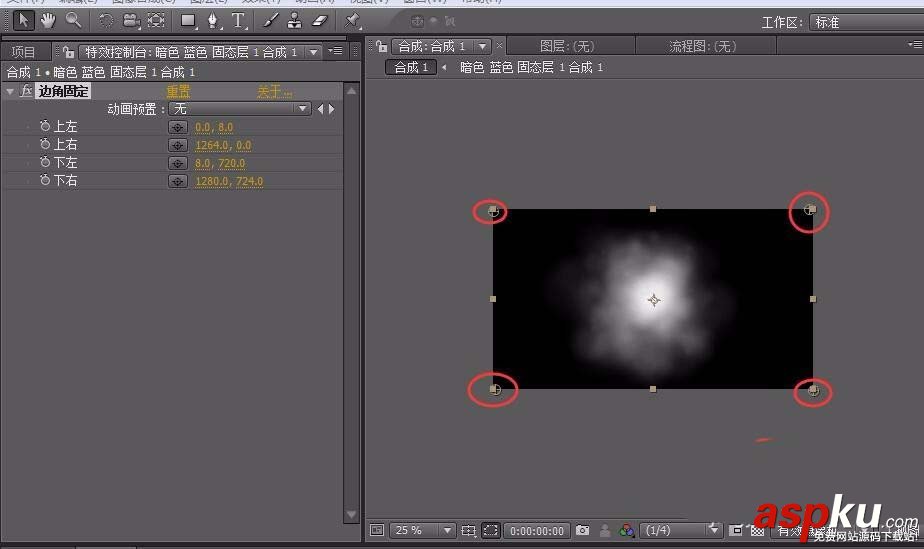Click the 下左 value 8.0, 720.0

220,163
